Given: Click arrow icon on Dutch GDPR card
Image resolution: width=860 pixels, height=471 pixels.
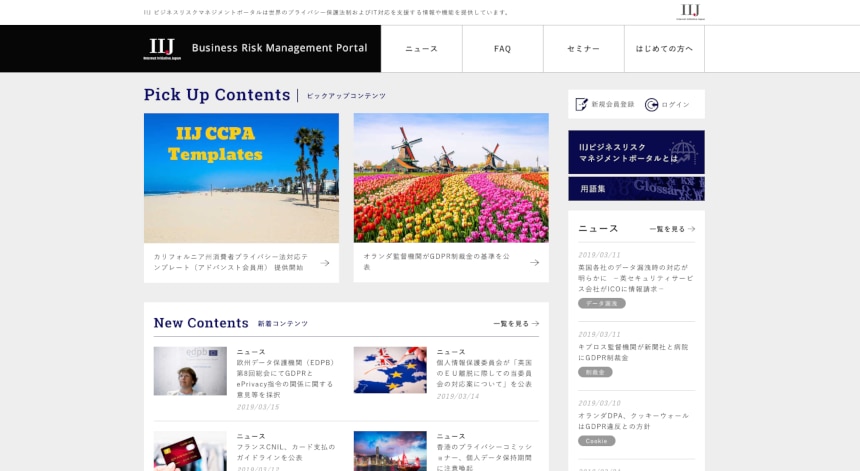Looking at the screenshot, I should pyautogui.click(x=535, y=263).
